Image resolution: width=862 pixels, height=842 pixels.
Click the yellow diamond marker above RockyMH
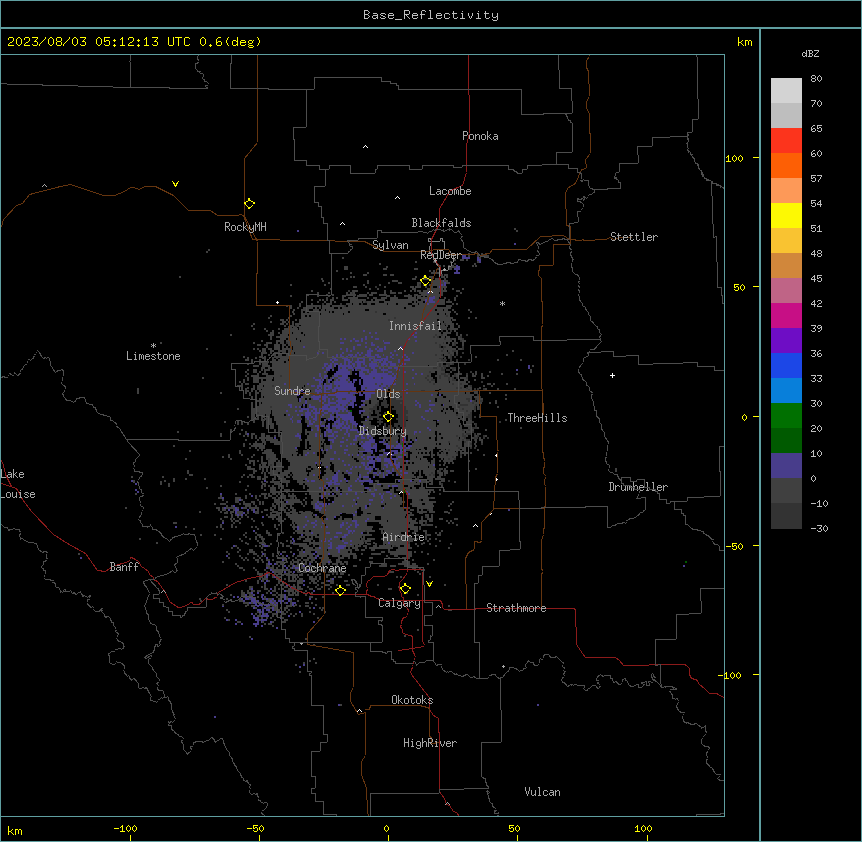(250, 204)
